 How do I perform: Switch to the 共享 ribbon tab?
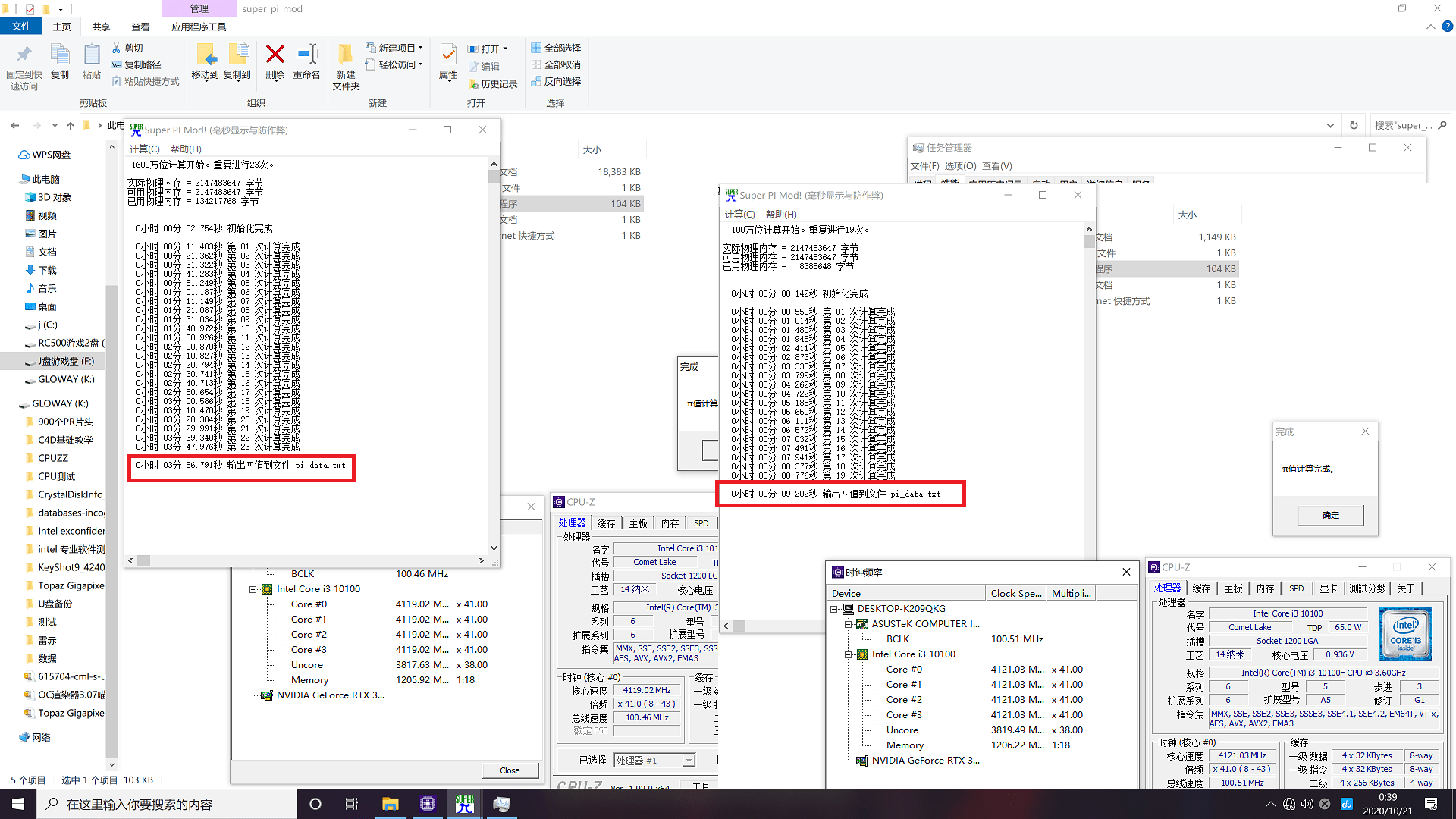click(101, 27)
